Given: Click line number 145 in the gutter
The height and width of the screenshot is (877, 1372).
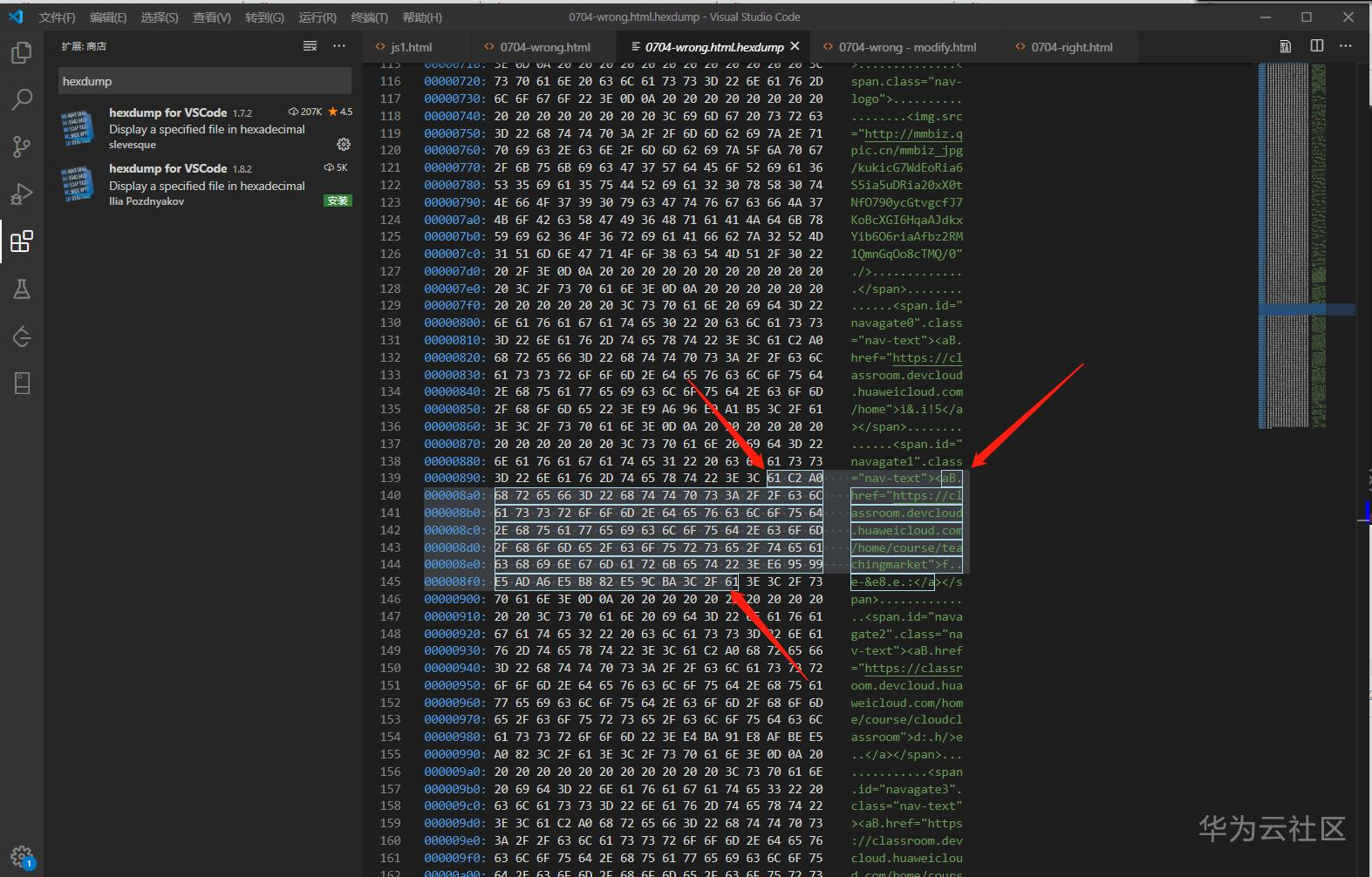Looking at the screenshot, I should [x=390, y=581].
